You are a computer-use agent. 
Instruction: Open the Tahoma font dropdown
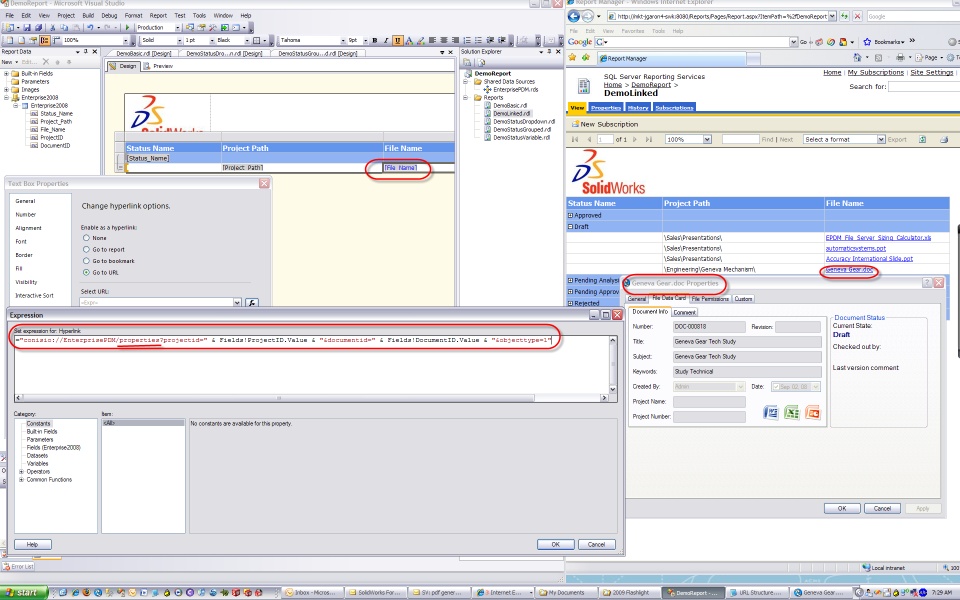point(343,40)
